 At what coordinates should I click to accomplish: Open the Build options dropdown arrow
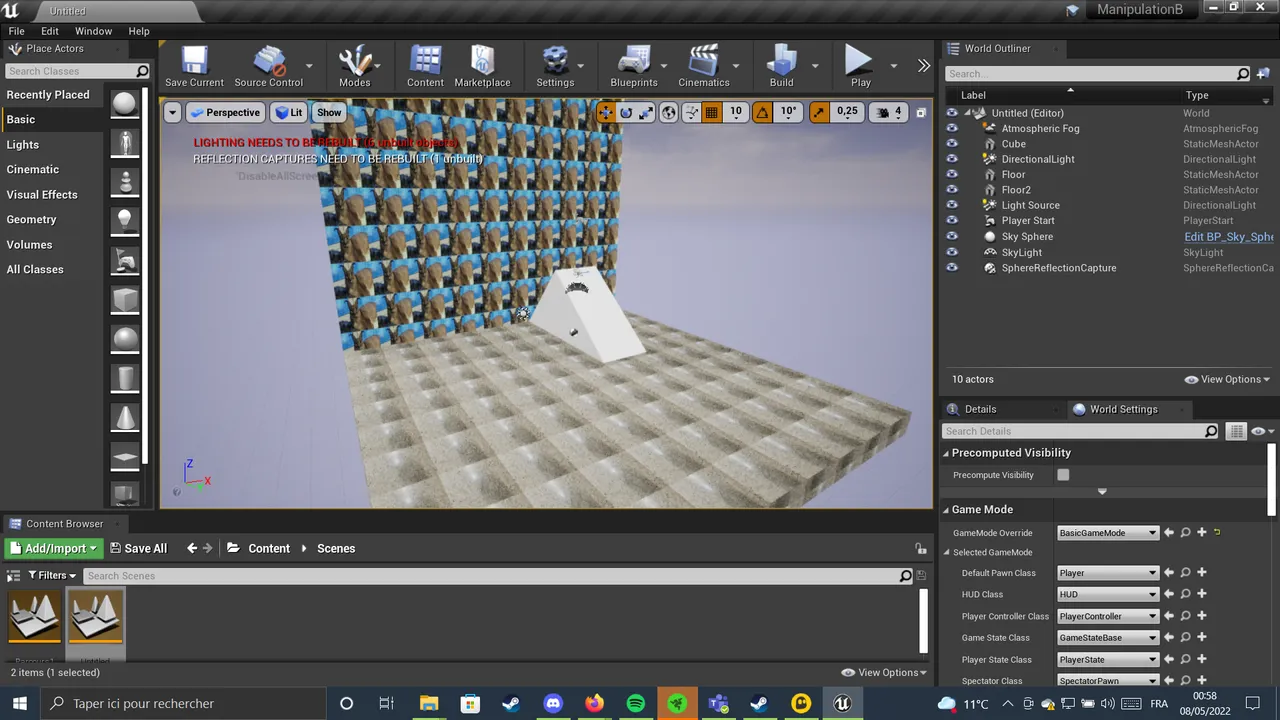815,66
